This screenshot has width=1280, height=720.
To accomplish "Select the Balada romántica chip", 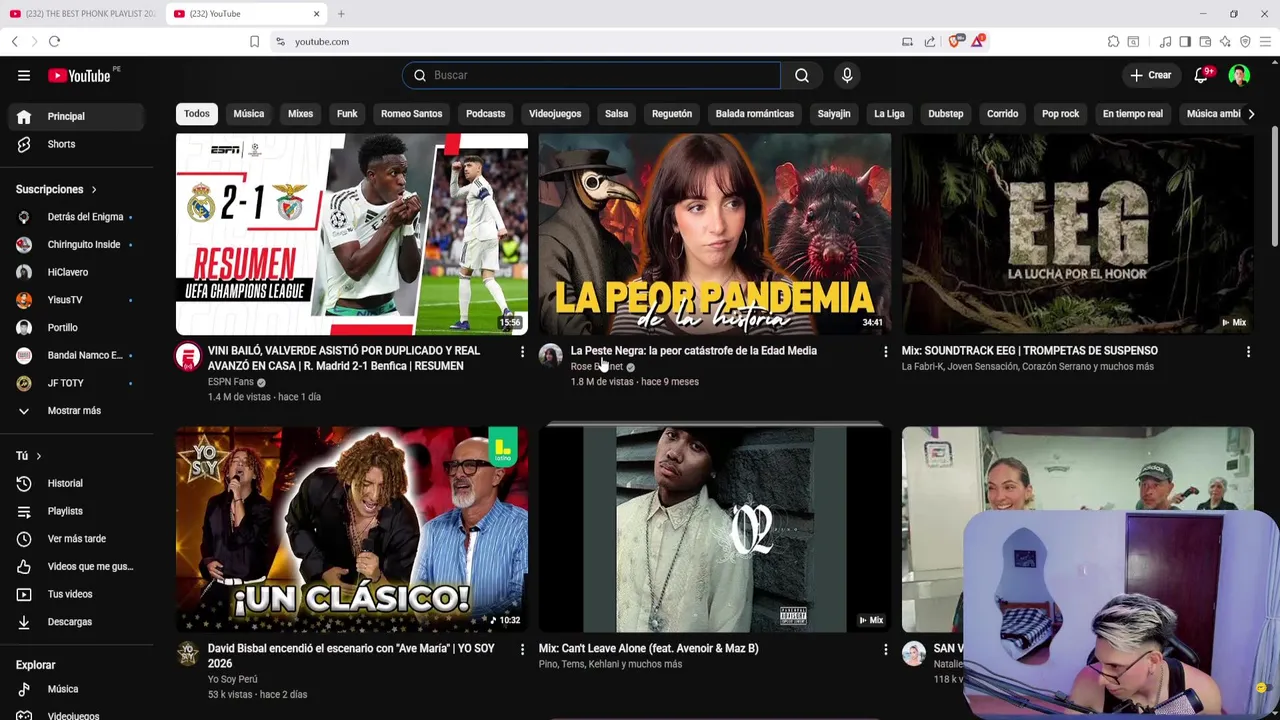I will point(755,114).
